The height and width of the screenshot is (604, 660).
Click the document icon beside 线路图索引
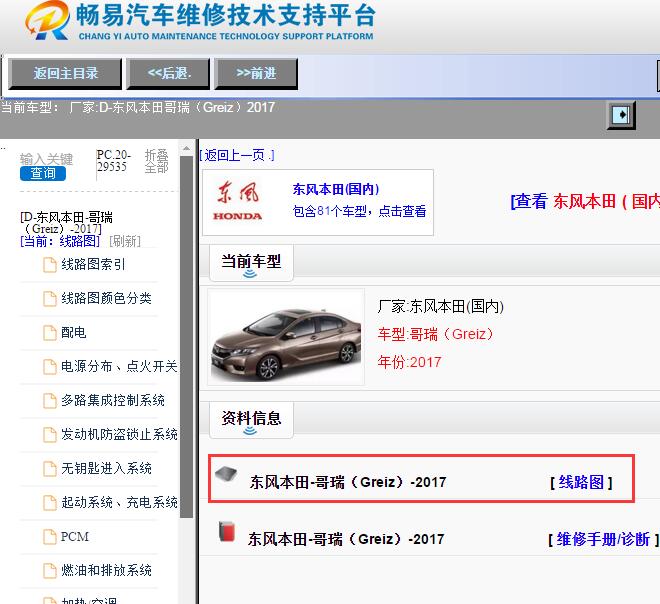click(50, 265)
